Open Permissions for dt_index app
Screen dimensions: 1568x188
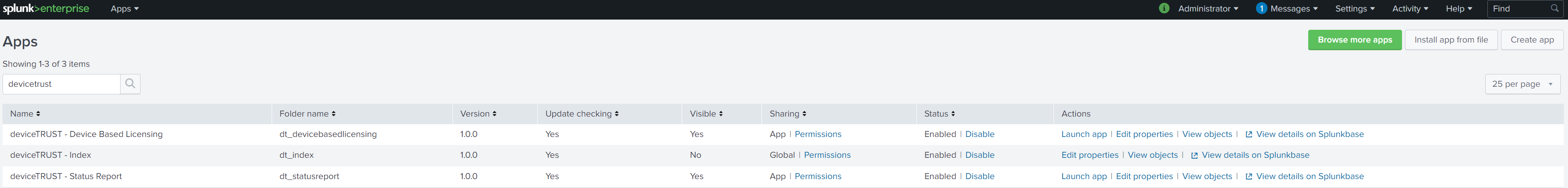click(826, 155)
